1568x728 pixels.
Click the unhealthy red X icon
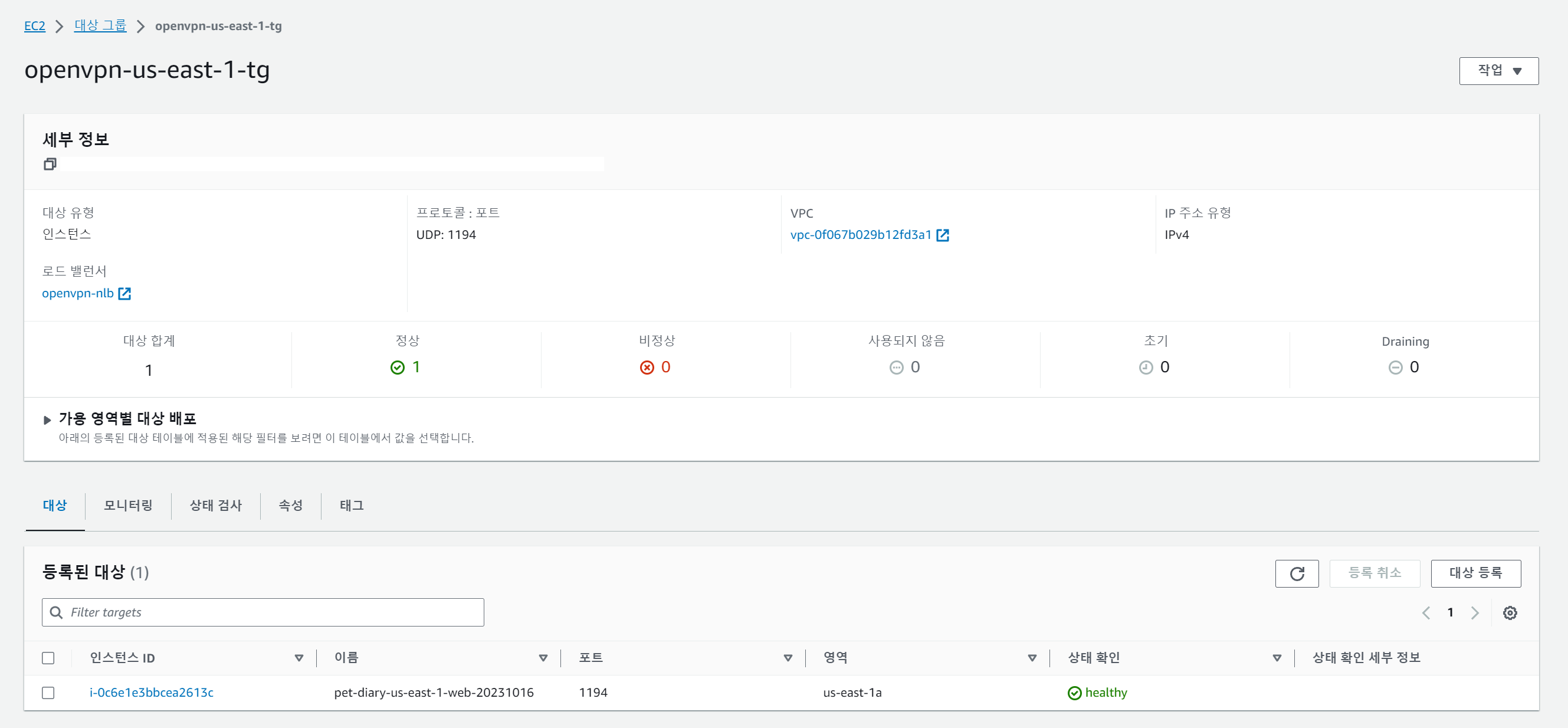(647, 367)
